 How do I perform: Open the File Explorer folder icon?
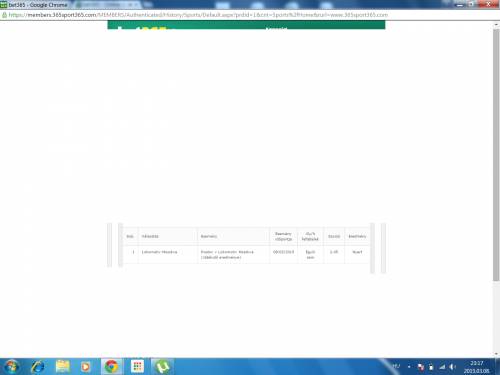tap(62, 367)
